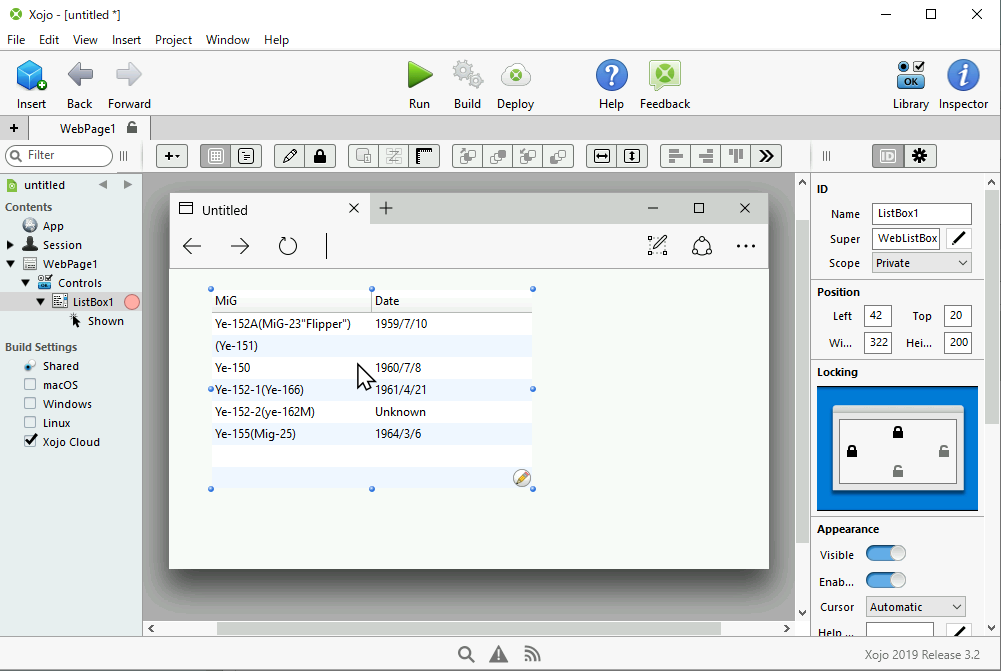Viewport: 1001px width, 671px height.
Task: Toggle the right lock in Locking
Action: (x=944, y=451)
